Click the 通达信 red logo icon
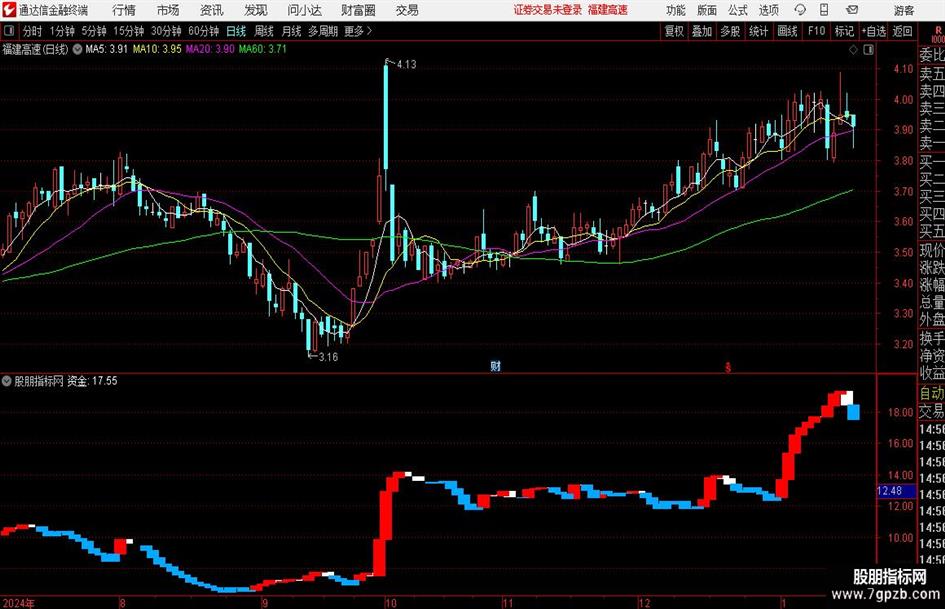The width and height of the screenshot is (945, 609). point(9,10)
